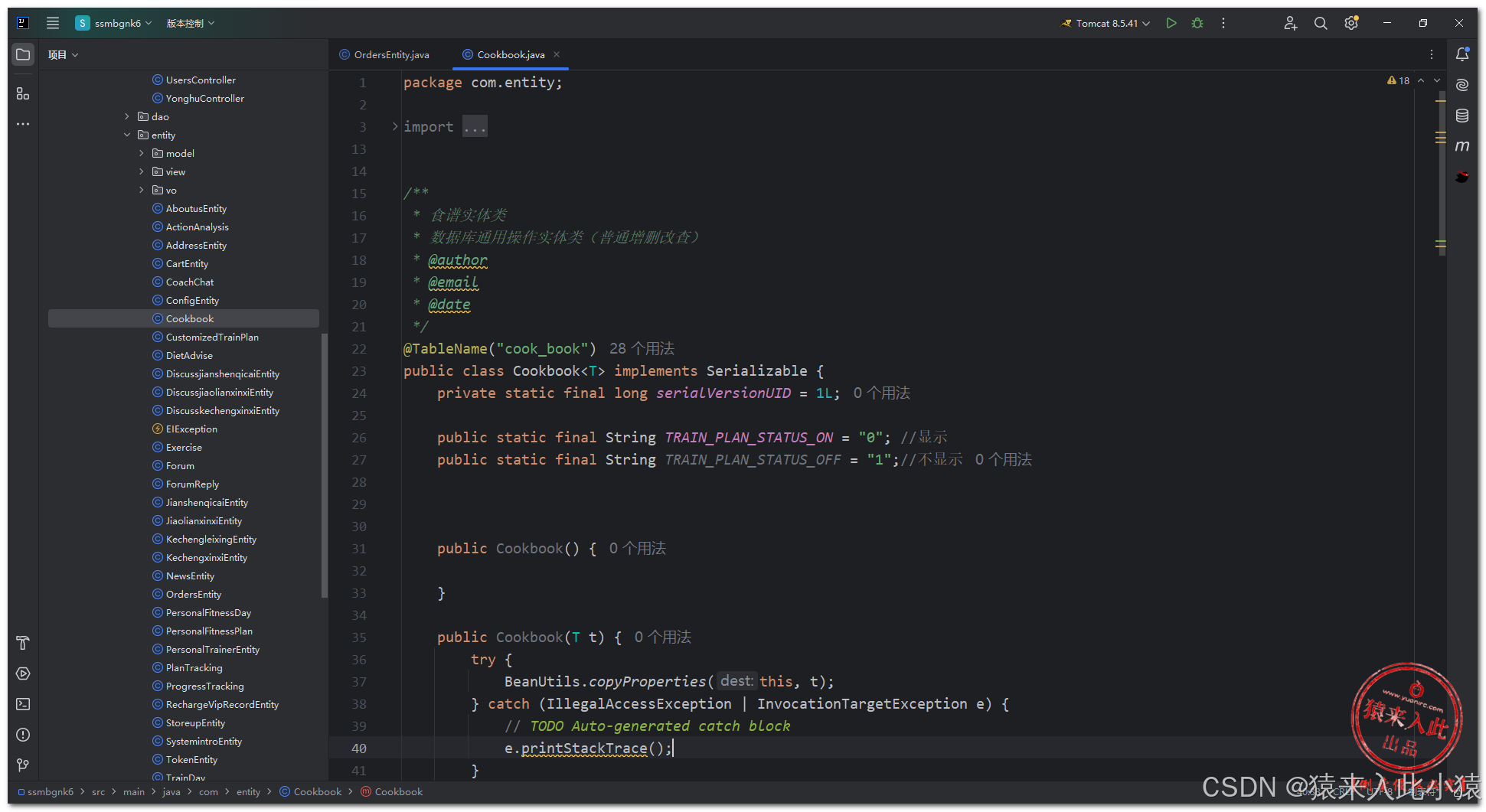1486x812 pixels.
Task: Show the 18 warnings inspection widget
Action: pos(1398,80)
